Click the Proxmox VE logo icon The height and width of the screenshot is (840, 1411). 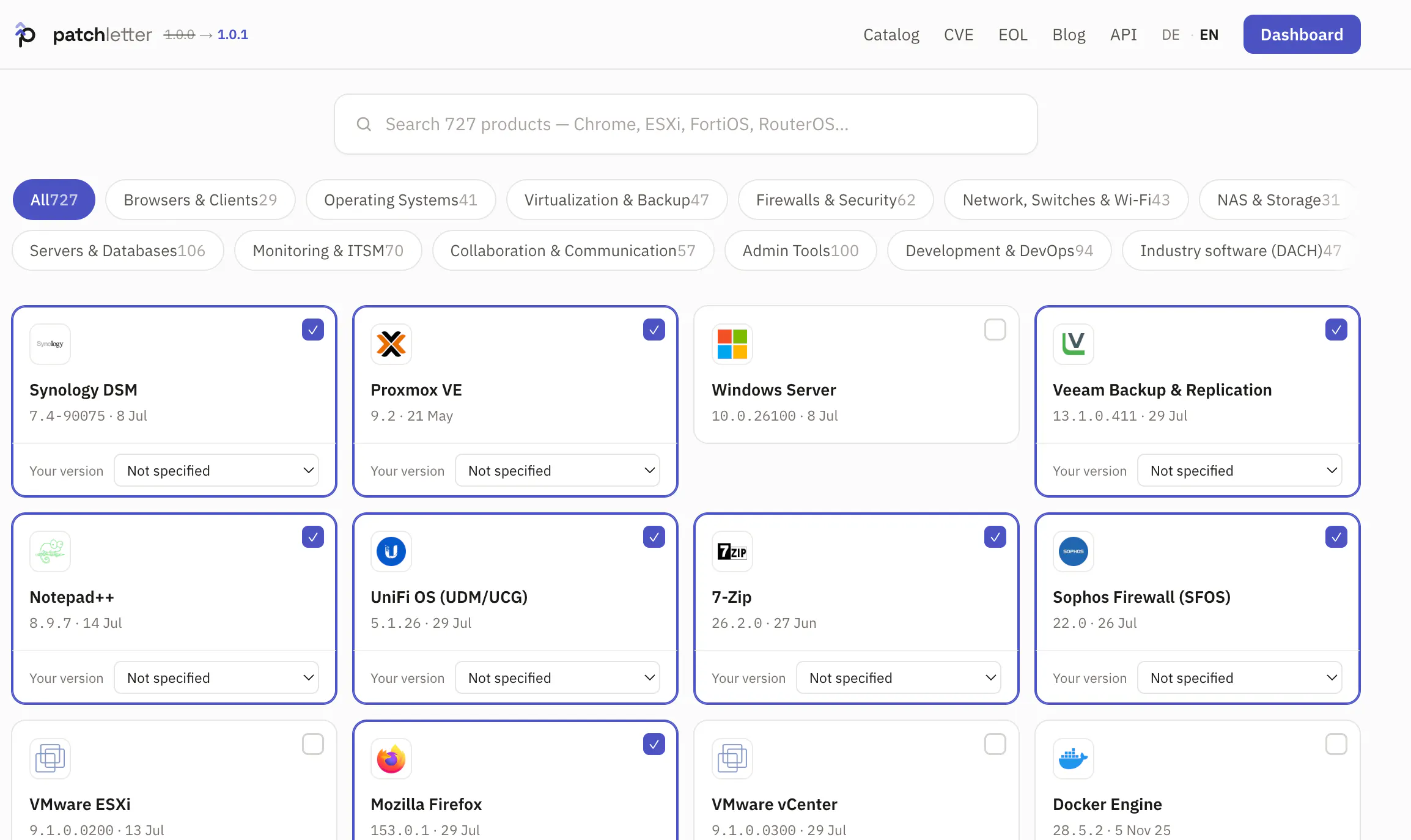click(391, 344)
